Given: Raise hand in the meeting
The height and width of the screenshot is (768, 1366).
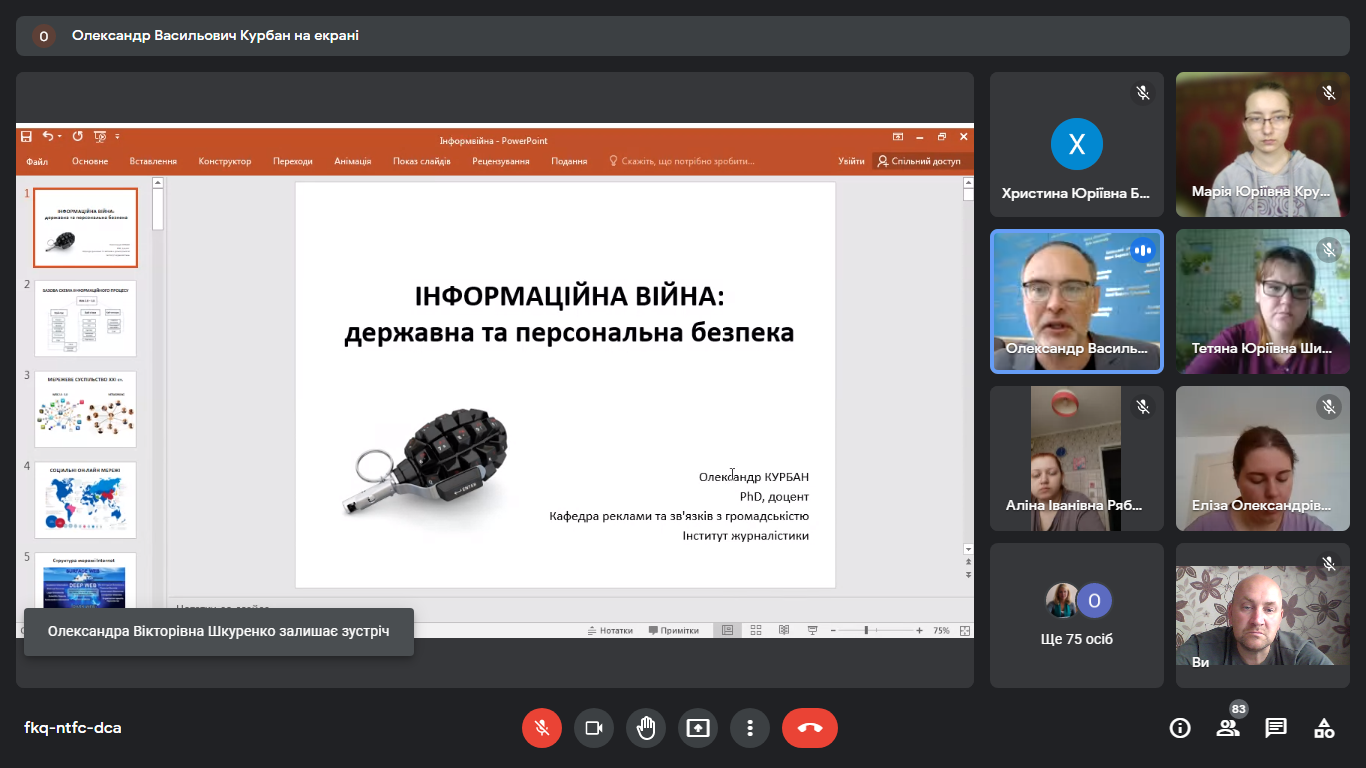Looking at the screenshot, I should click(646, 728).
